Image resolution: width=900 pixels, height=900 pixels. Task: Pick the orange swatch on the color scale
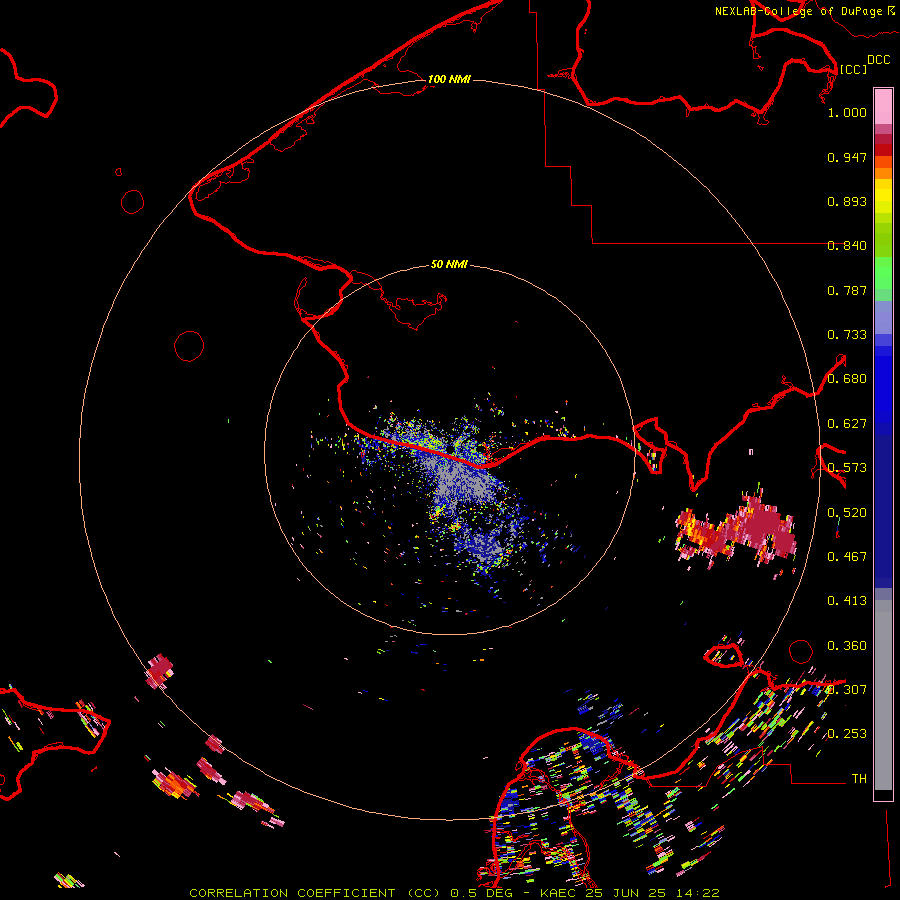[883, 173]
